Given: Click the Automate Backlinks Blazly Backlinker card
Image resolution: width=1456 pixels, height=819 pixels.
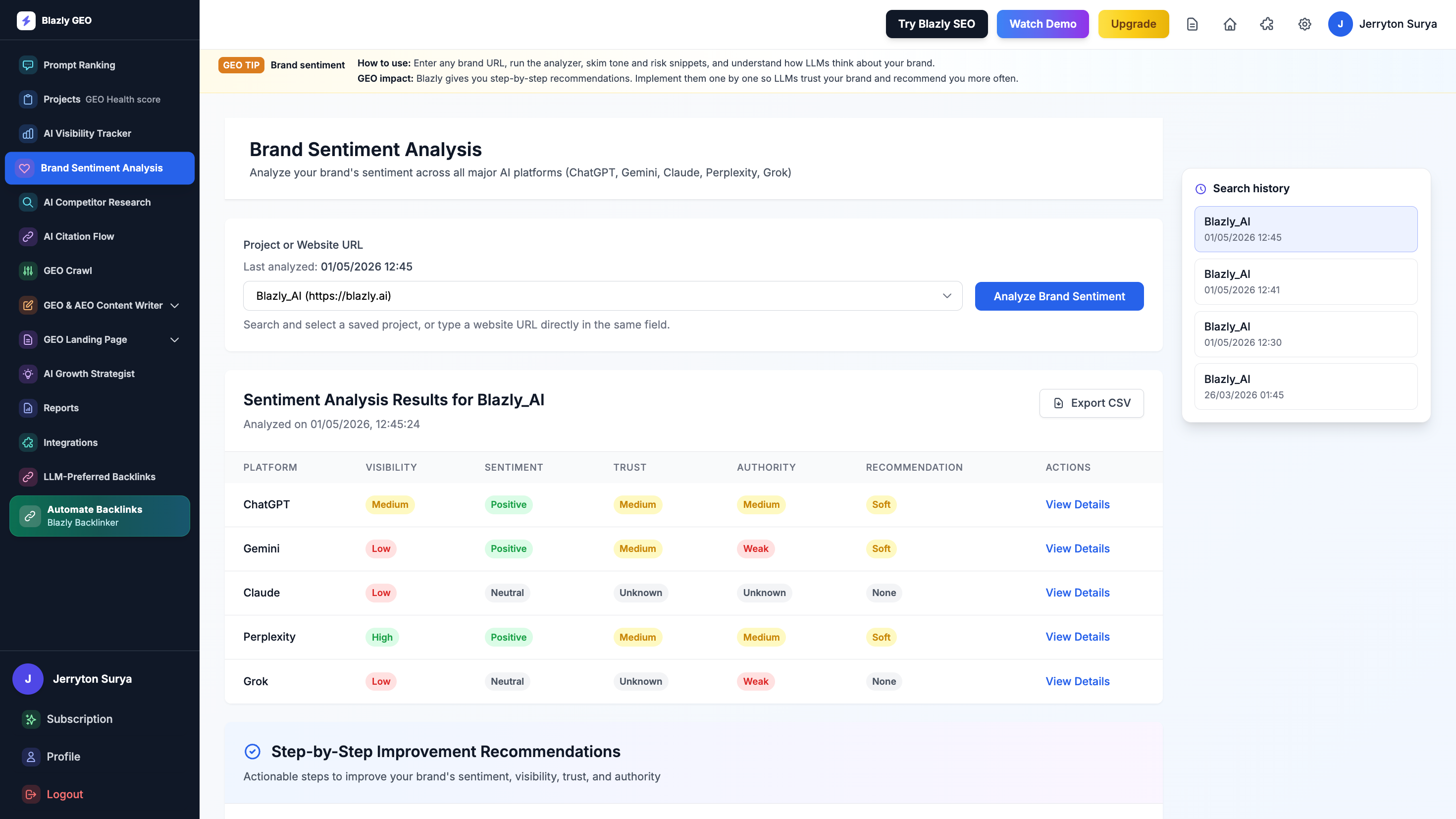Looking at the screenshot, I should pos(100,516).
